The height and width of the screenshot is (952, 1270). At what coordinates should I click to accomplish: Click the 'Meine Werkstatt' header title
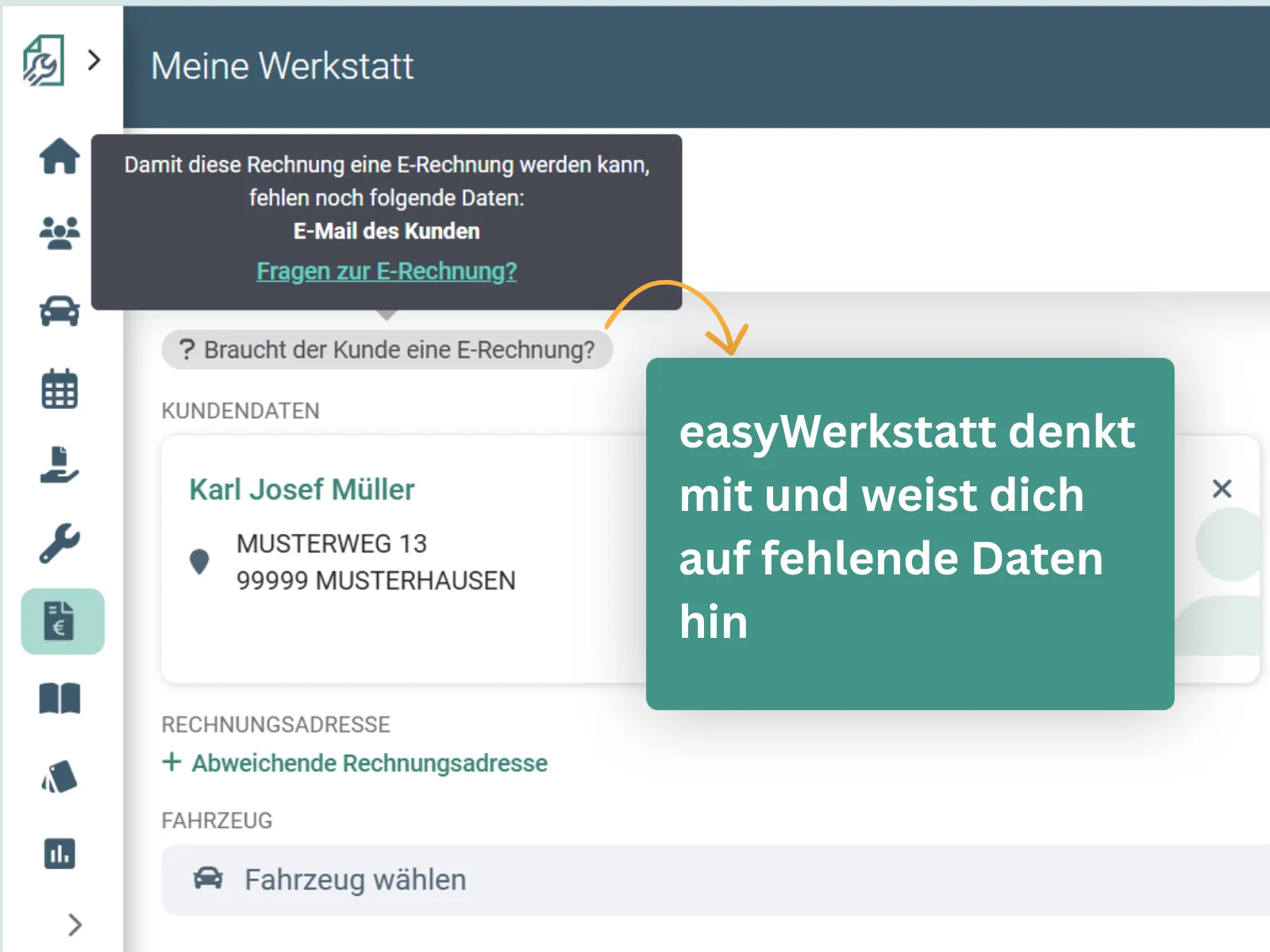coord(283,66)
